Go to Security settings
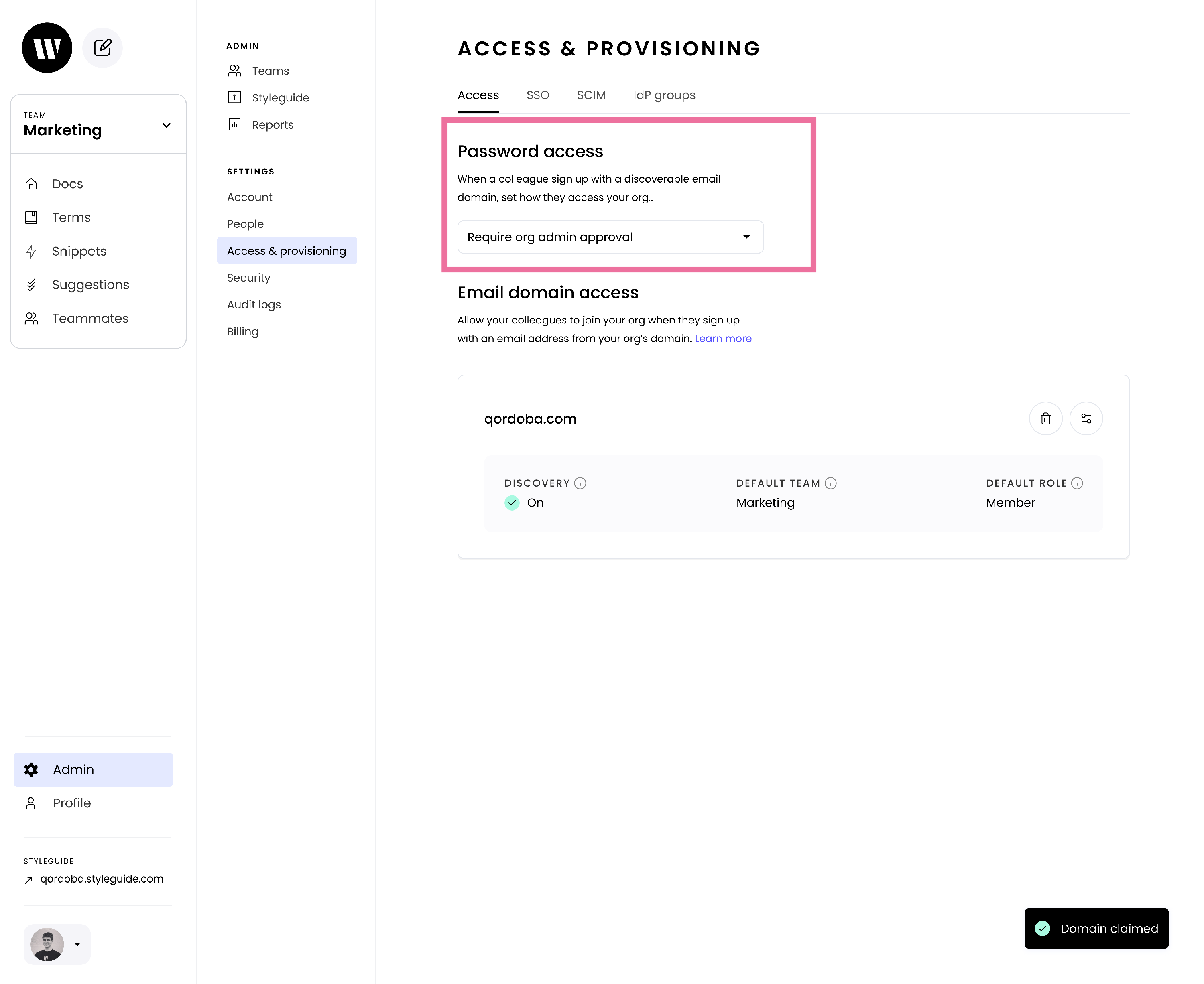The width and height of the screenshot is (1204, 984). pos(248,278)
